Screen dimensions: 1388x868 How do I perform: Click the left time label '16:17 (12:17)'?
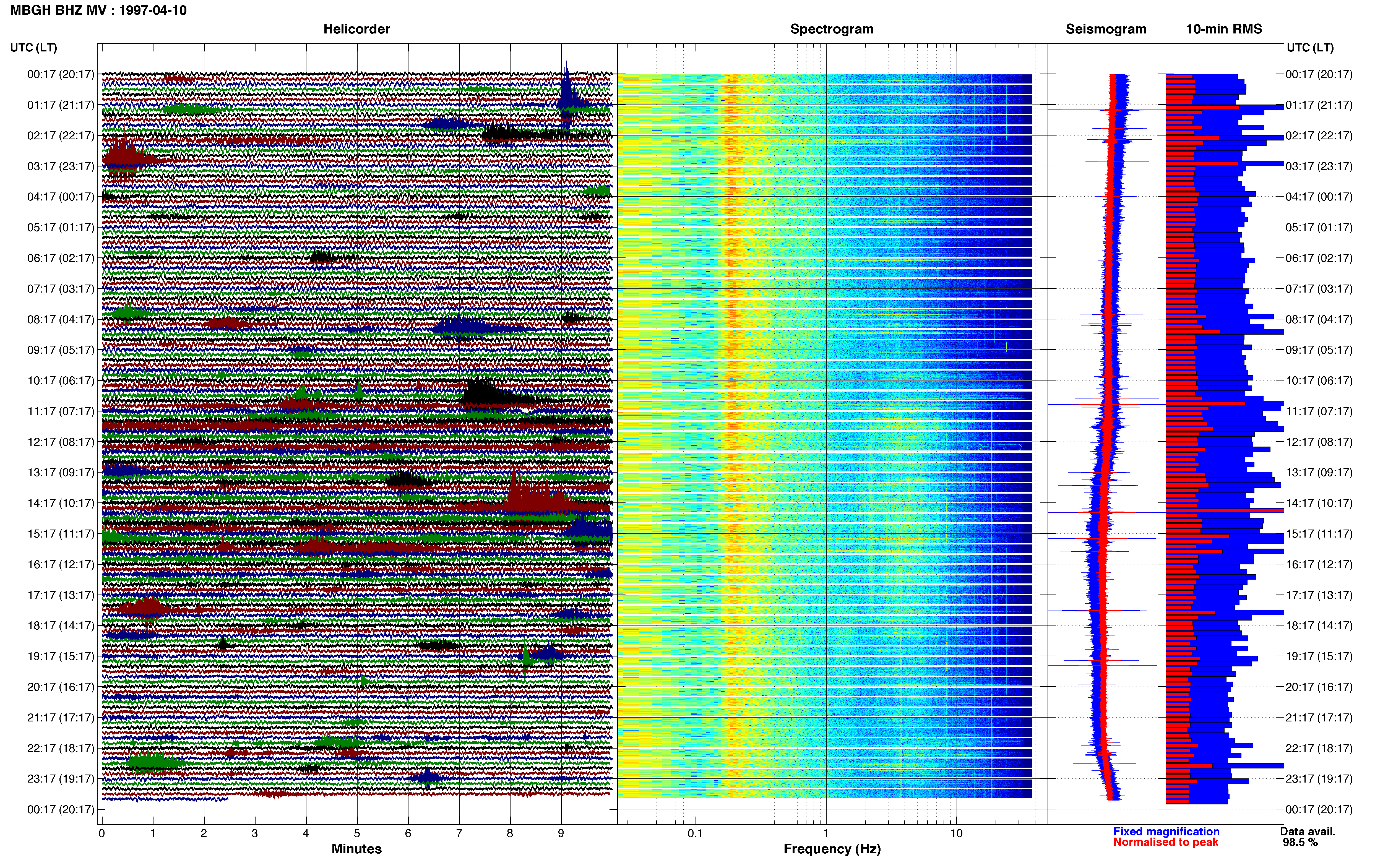pyautogui.click(x=61, y=564)
